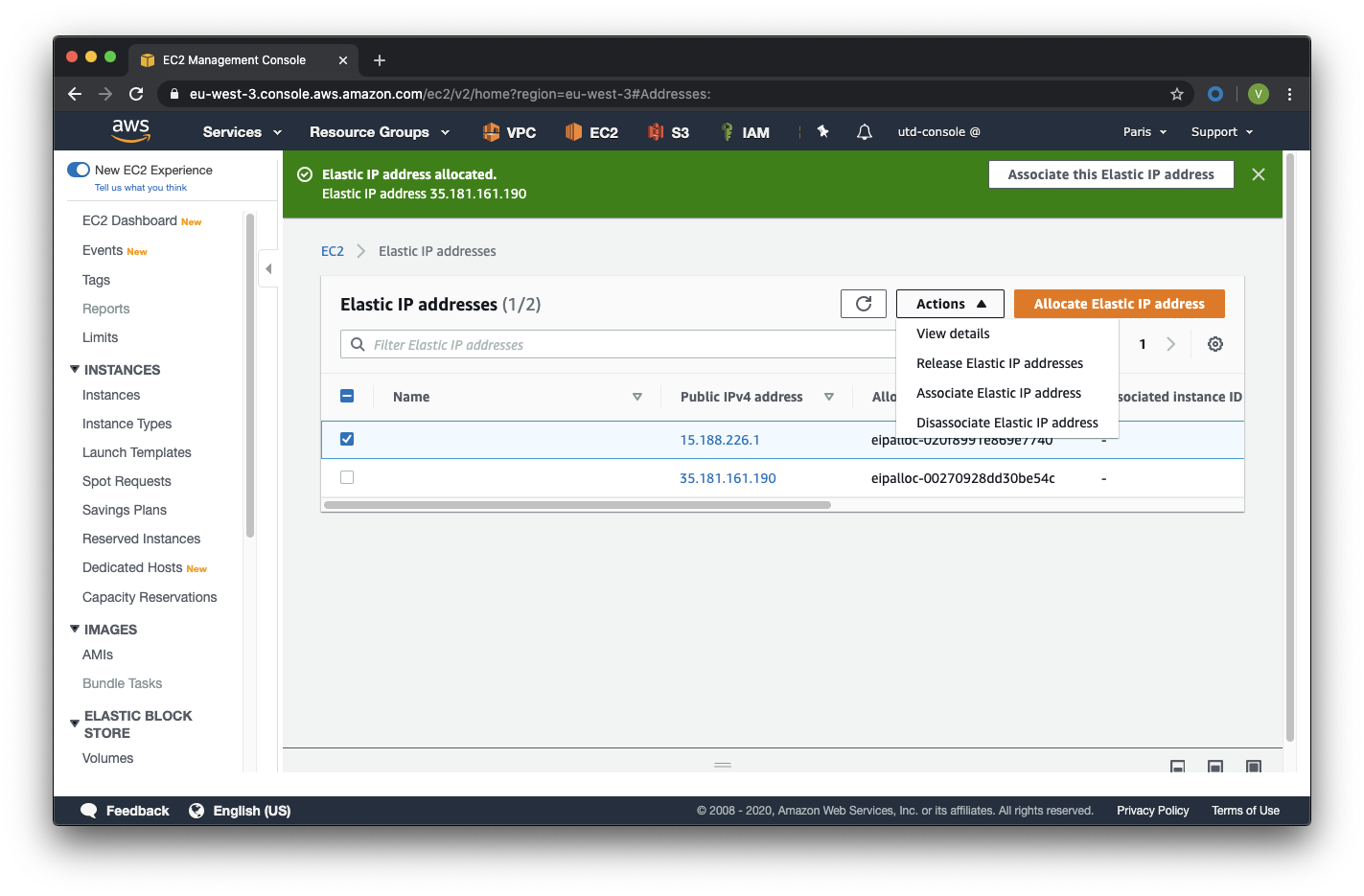Open the Chrome profile avatar
The height and width of the screenshot is (896, 1364).
tap(1259, 94)
